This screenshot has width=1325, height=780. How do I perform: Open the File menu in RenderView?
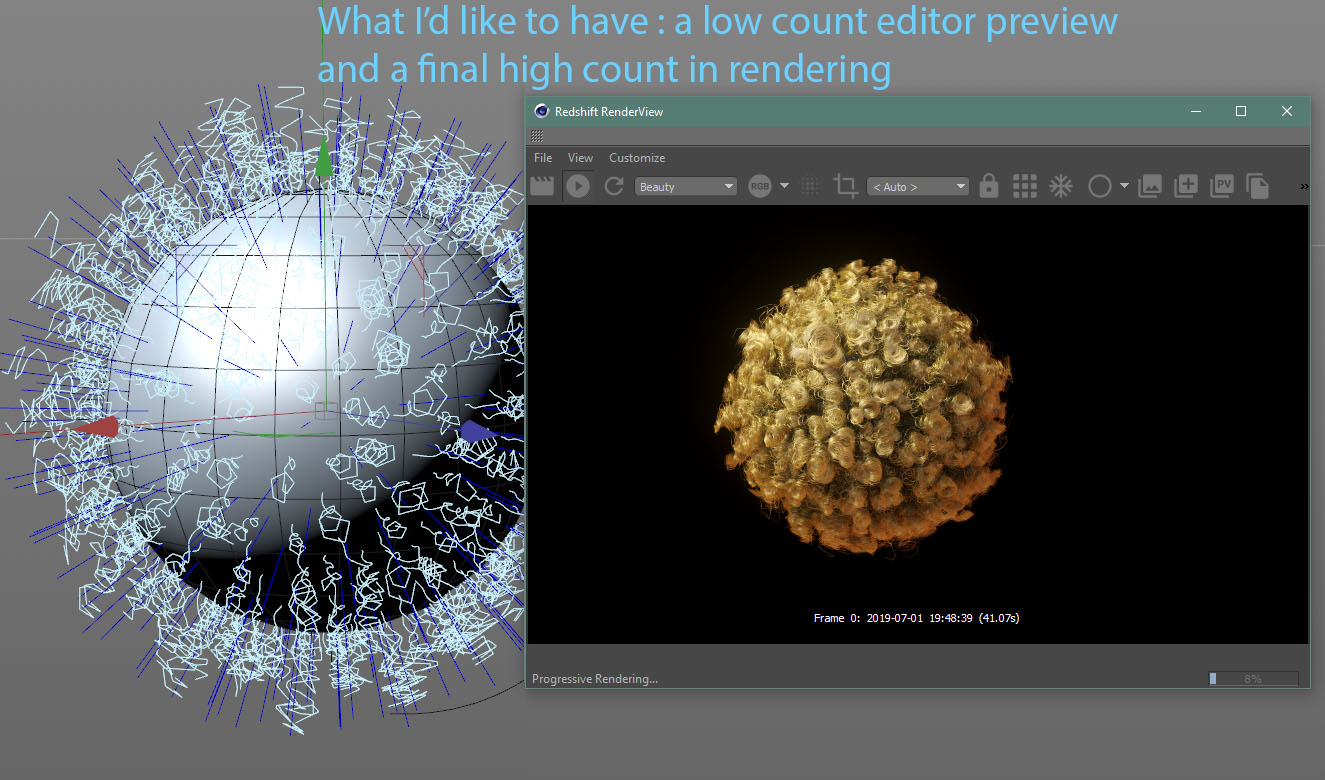[x=543, y=158]
